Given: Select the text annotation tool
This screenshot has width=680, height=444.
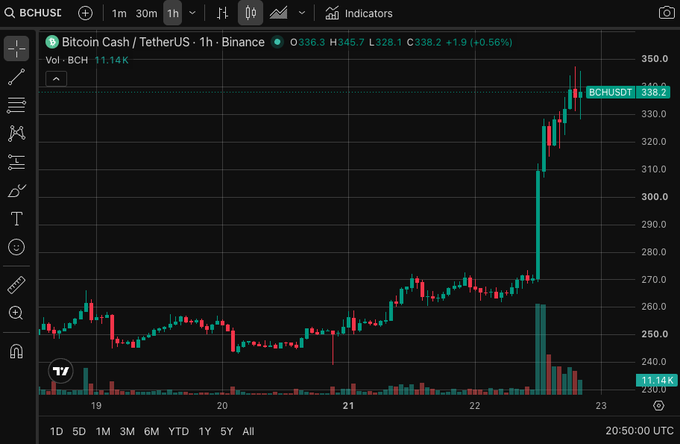Looking at the screenshot, I should pos(16,219).
